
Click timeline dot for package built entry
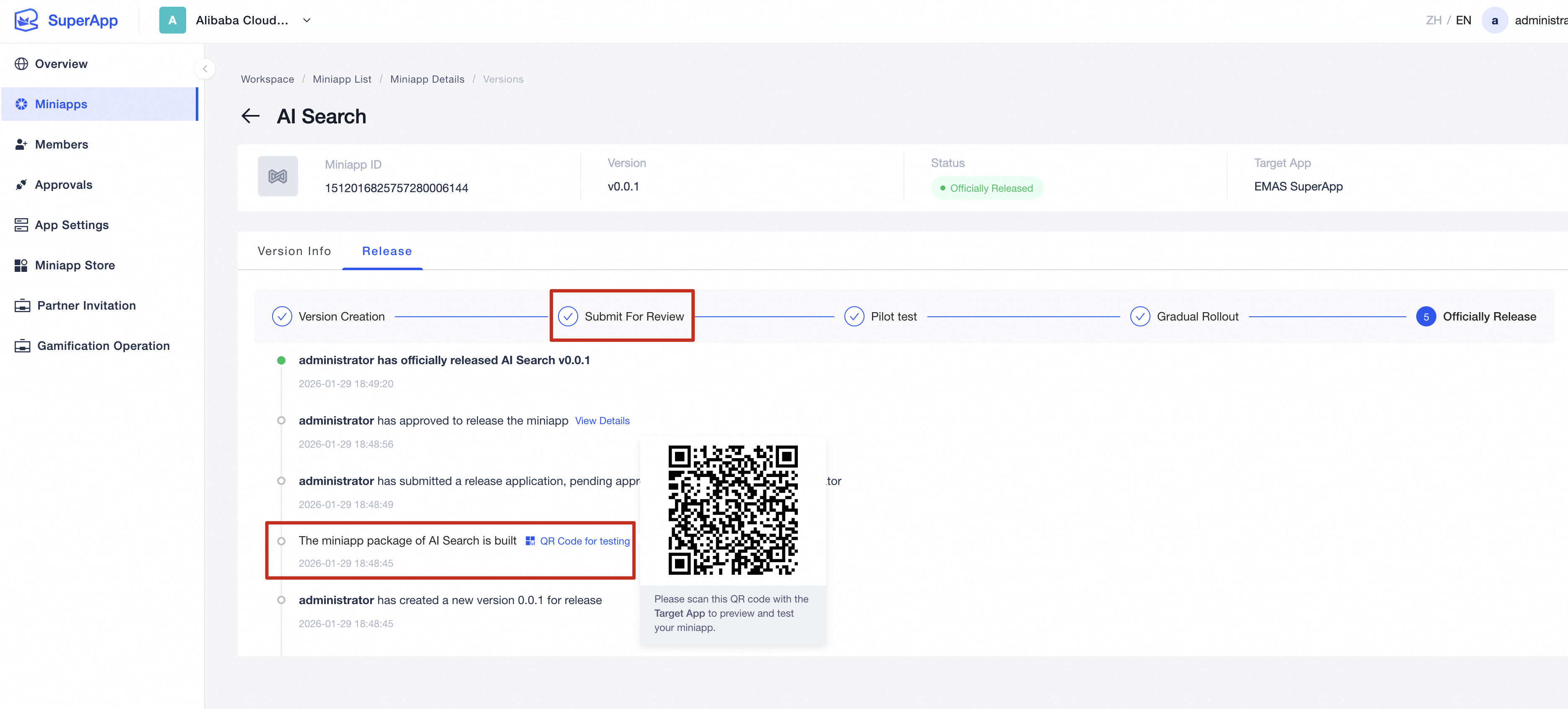[281, 541]
